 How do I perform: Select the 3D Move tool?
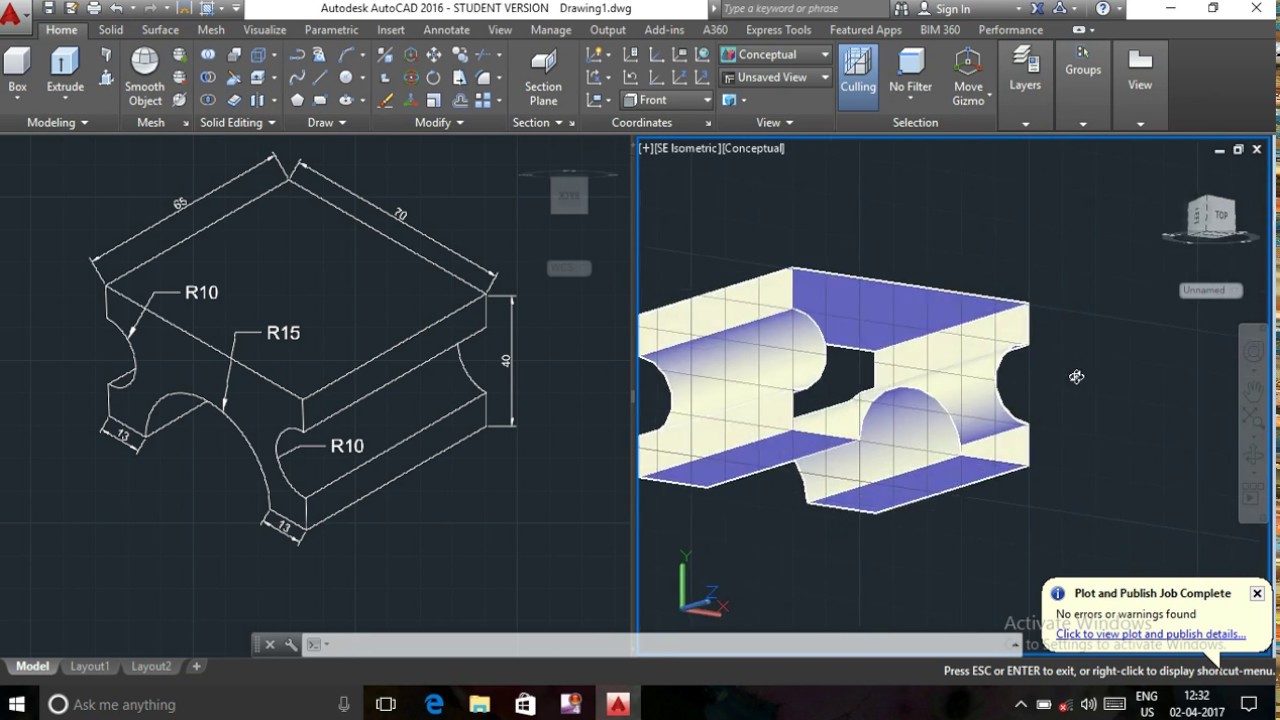point(411,55)
